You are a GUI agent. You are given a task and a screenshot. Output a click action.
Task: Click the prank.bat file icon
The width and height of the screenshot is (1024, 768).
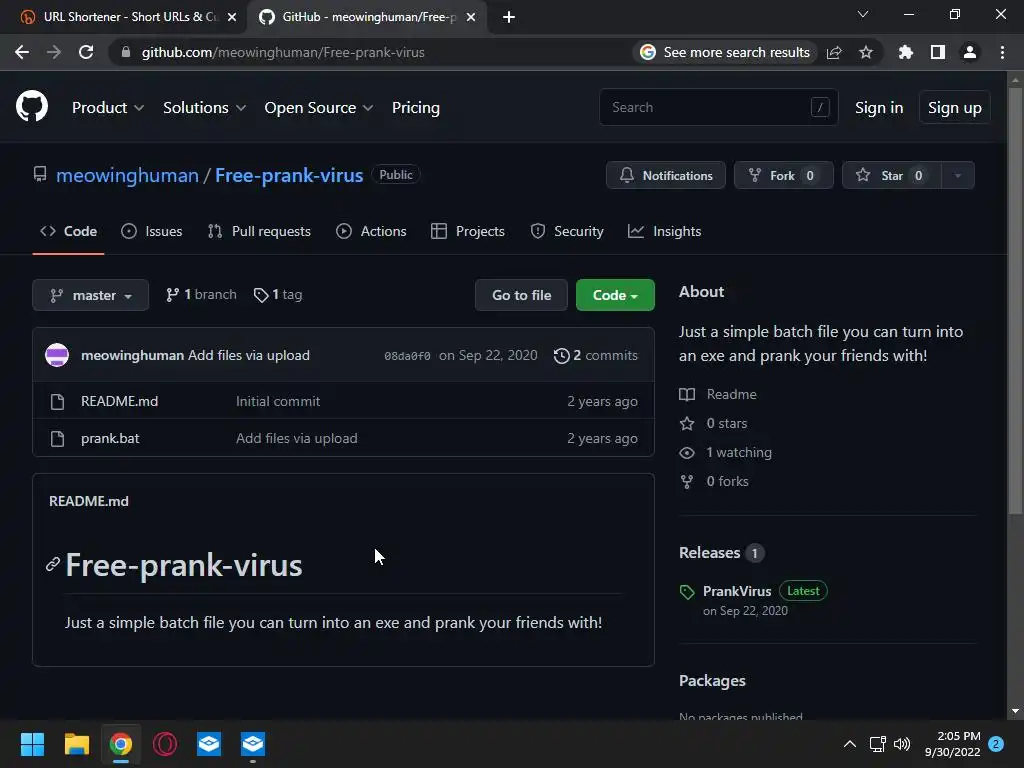point(57,438)
